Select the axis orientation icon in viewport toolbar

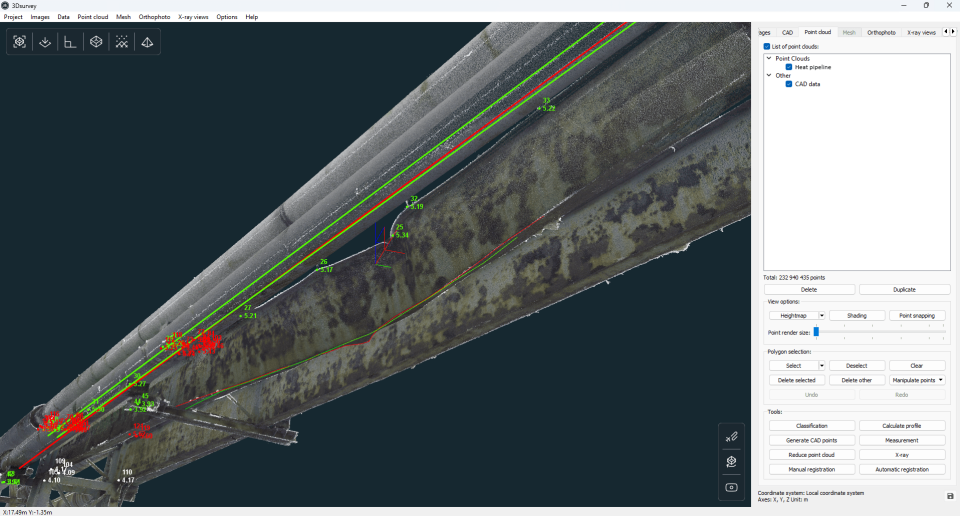[70, 42]
